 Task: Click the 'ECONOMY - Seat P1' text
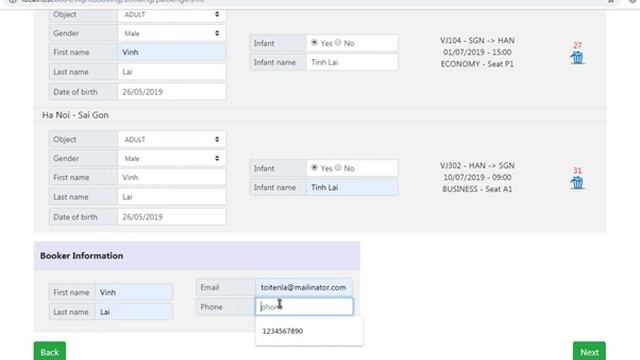coord(477,64)
